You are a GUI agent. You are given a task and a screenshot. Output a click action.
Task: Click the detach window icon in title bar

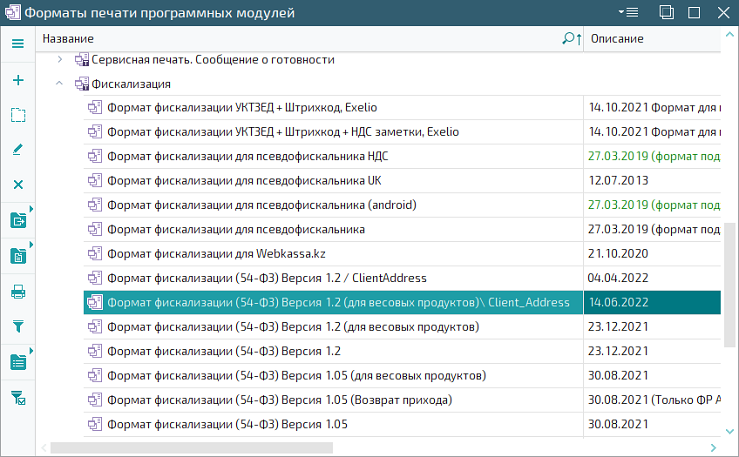point(666,12)
